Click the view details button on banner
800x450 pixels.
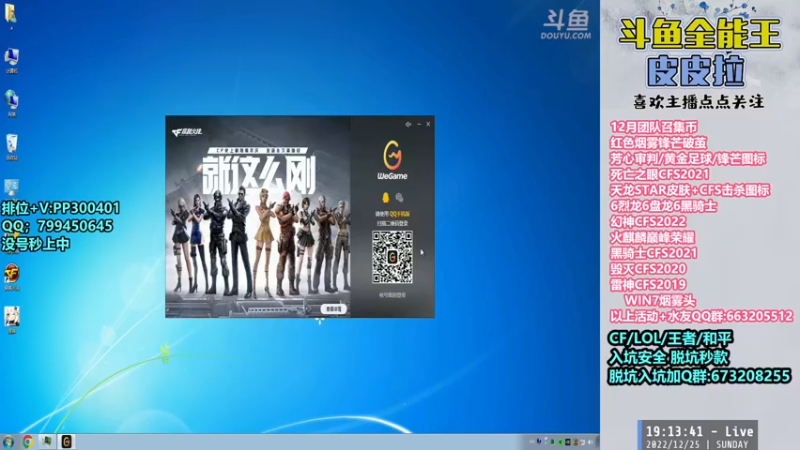click(334, 309)
